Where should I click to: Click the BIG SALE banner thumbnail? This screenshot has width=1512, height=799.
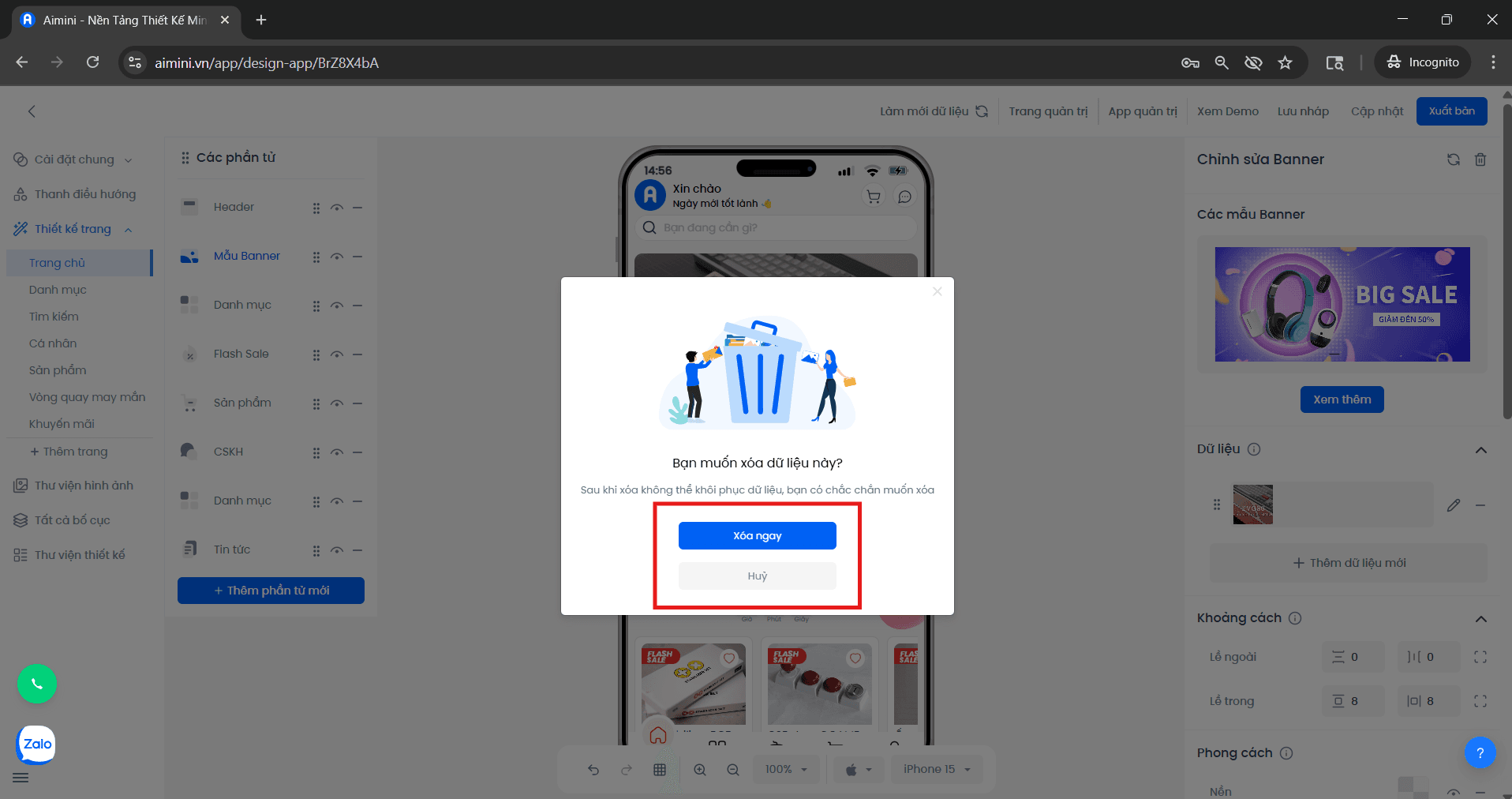coord(1341,305)
